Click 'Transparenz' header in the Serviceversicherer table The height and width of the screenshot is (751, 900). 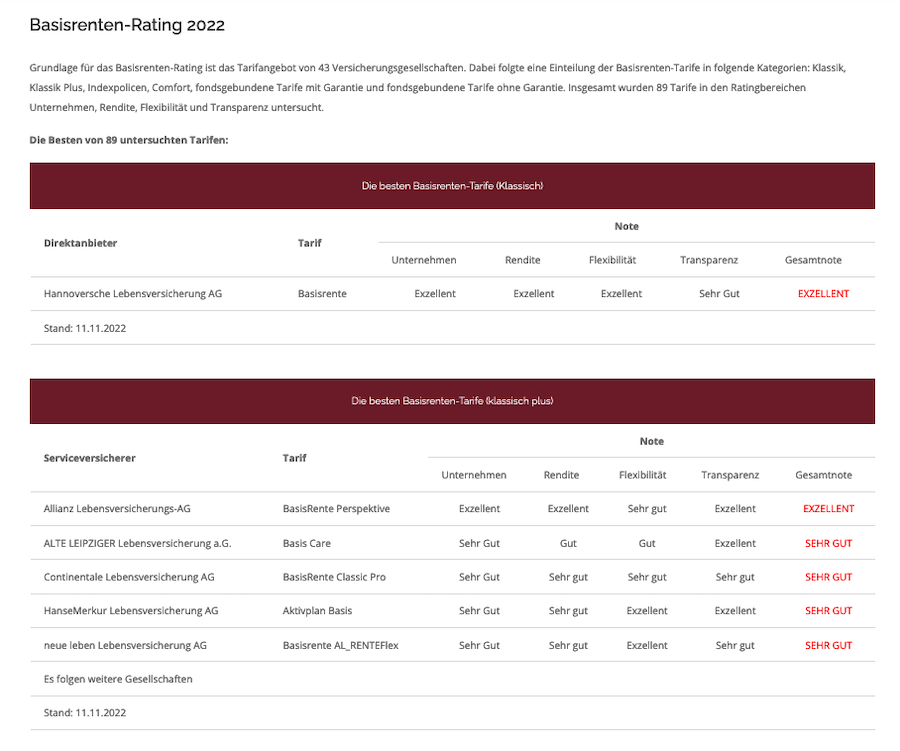point(730,475)
